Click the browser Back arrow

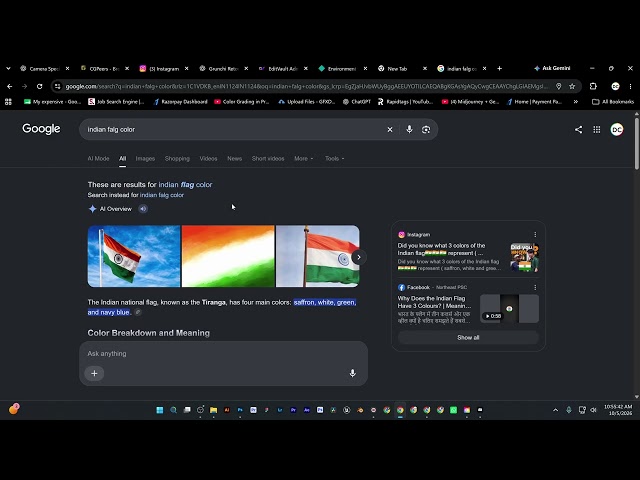[x=9, y=87]
